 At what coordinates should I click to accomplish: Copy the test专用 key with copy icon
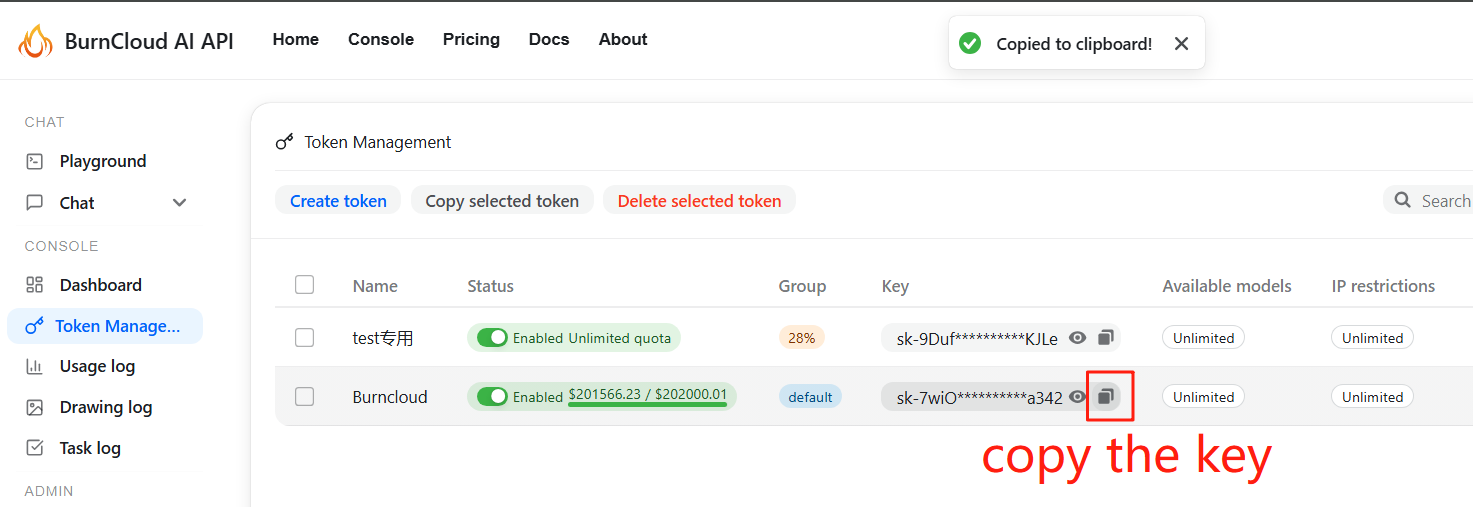coord(1105,338)
